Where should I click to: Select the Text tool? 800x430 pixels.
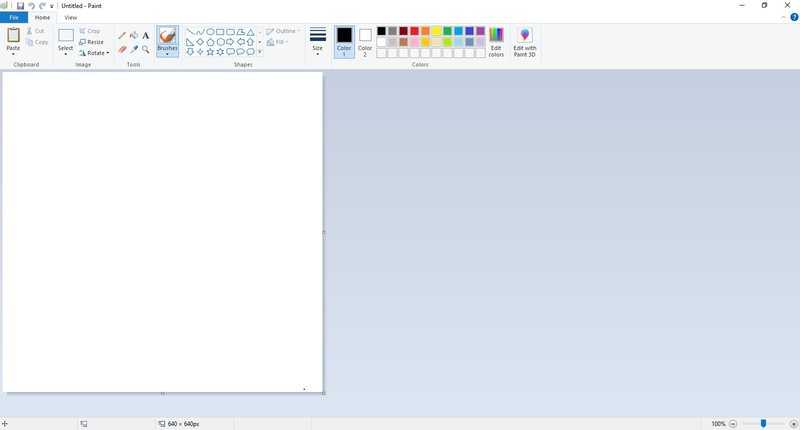145,36
